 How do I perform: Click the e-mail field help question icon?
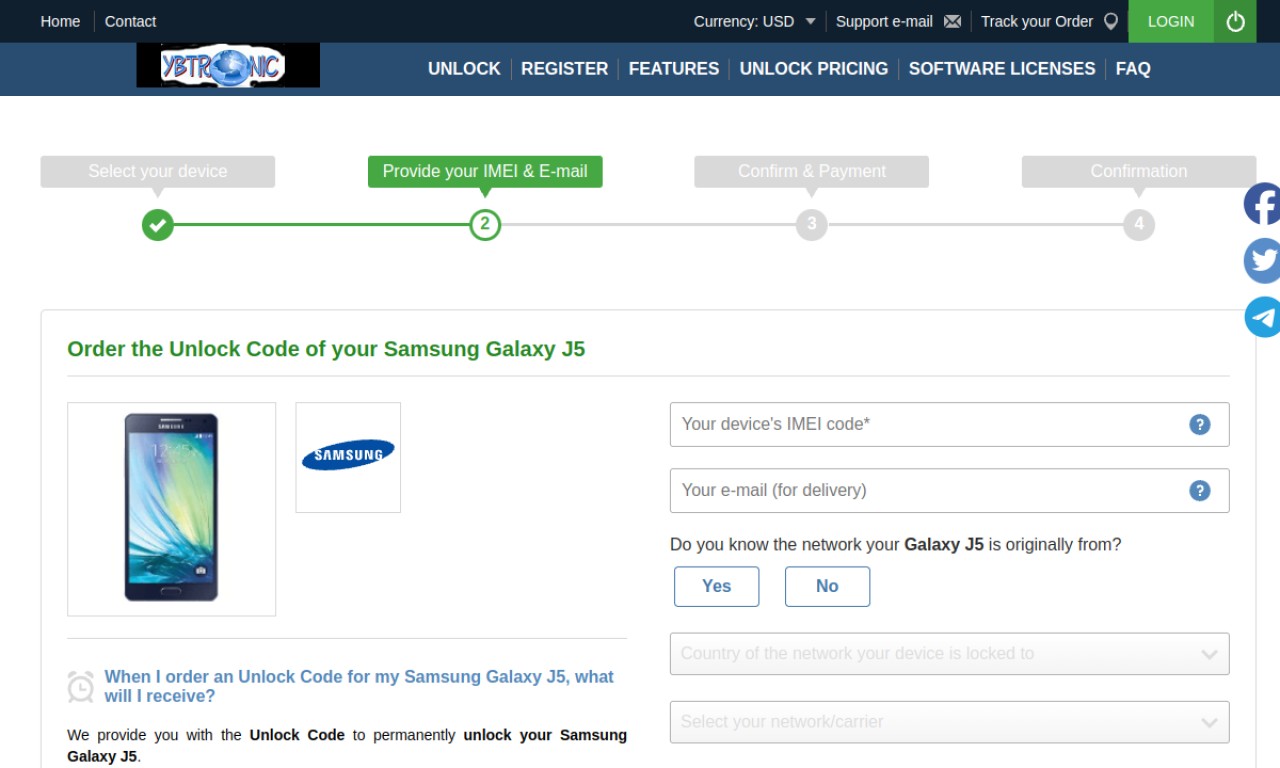(1200, 490)
